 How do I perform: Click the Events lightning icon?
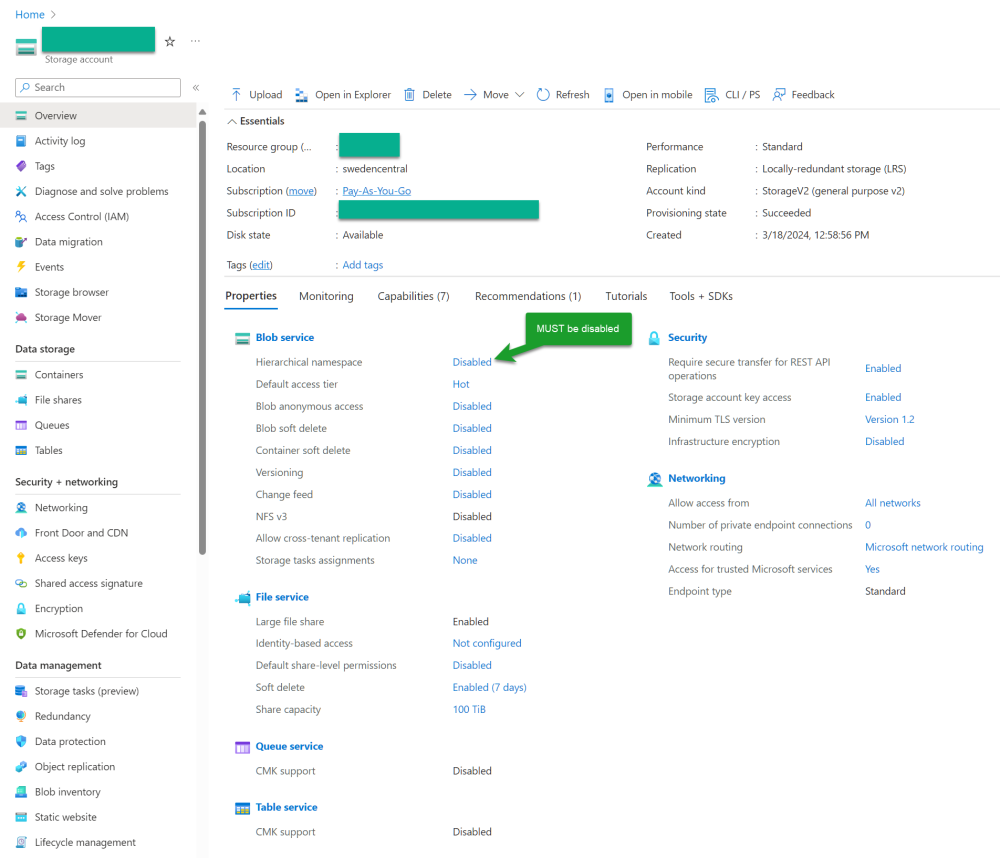click(21, 267)
